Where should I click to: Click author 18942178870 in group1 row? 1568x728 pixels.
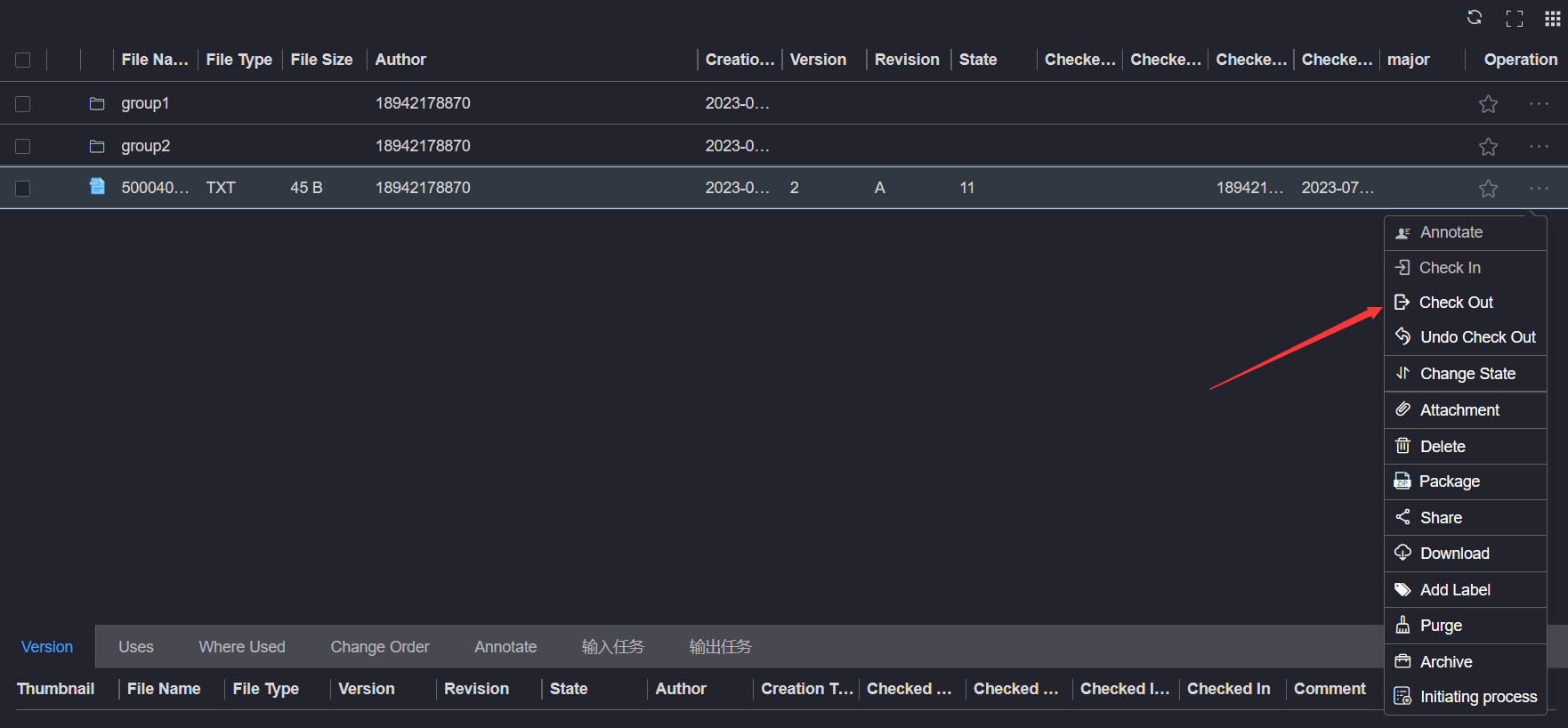click(x=423, y=103)
